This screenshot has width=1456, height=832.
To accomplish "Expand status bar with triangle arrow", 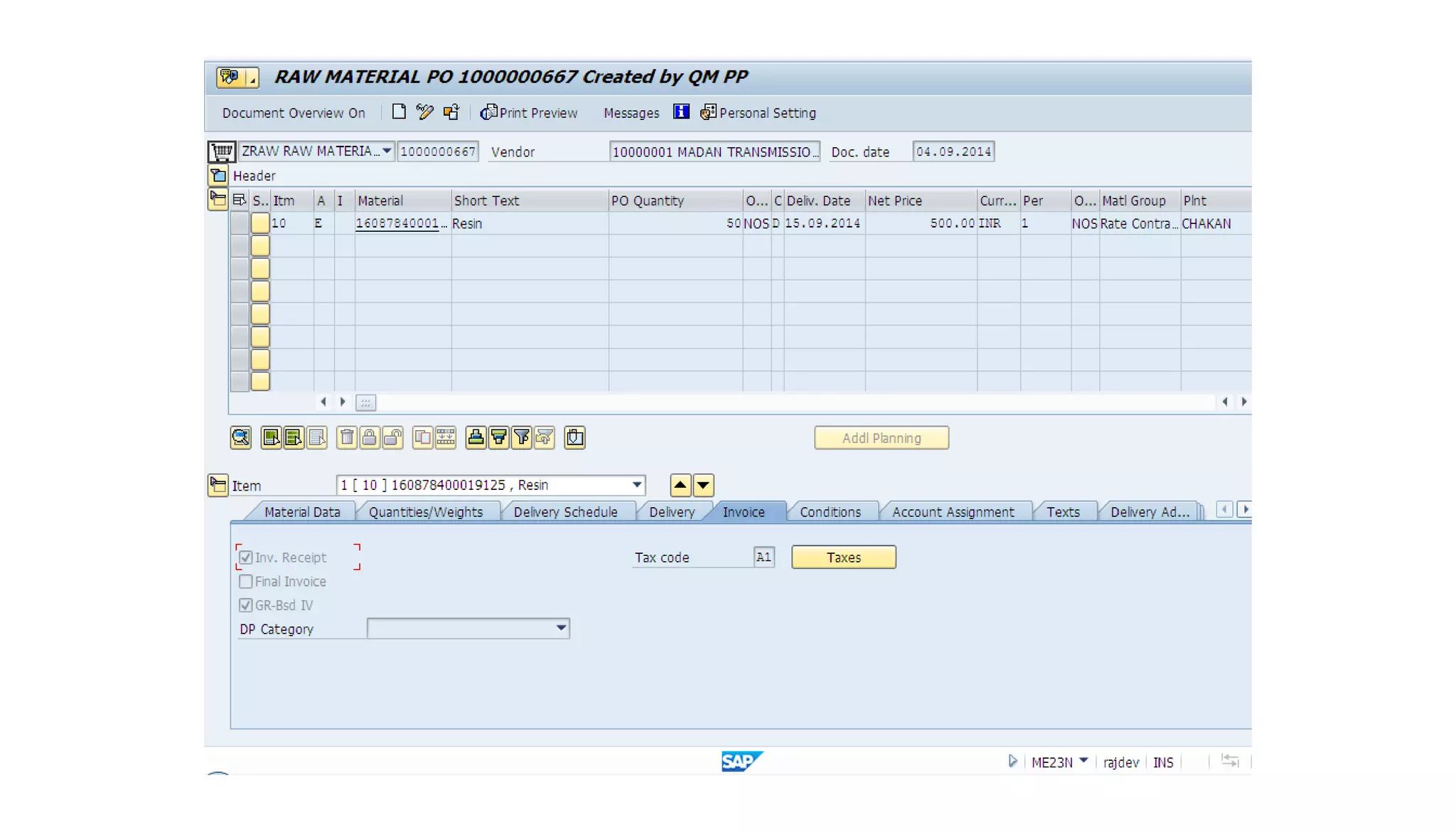I will click(x=1012, y=762).
